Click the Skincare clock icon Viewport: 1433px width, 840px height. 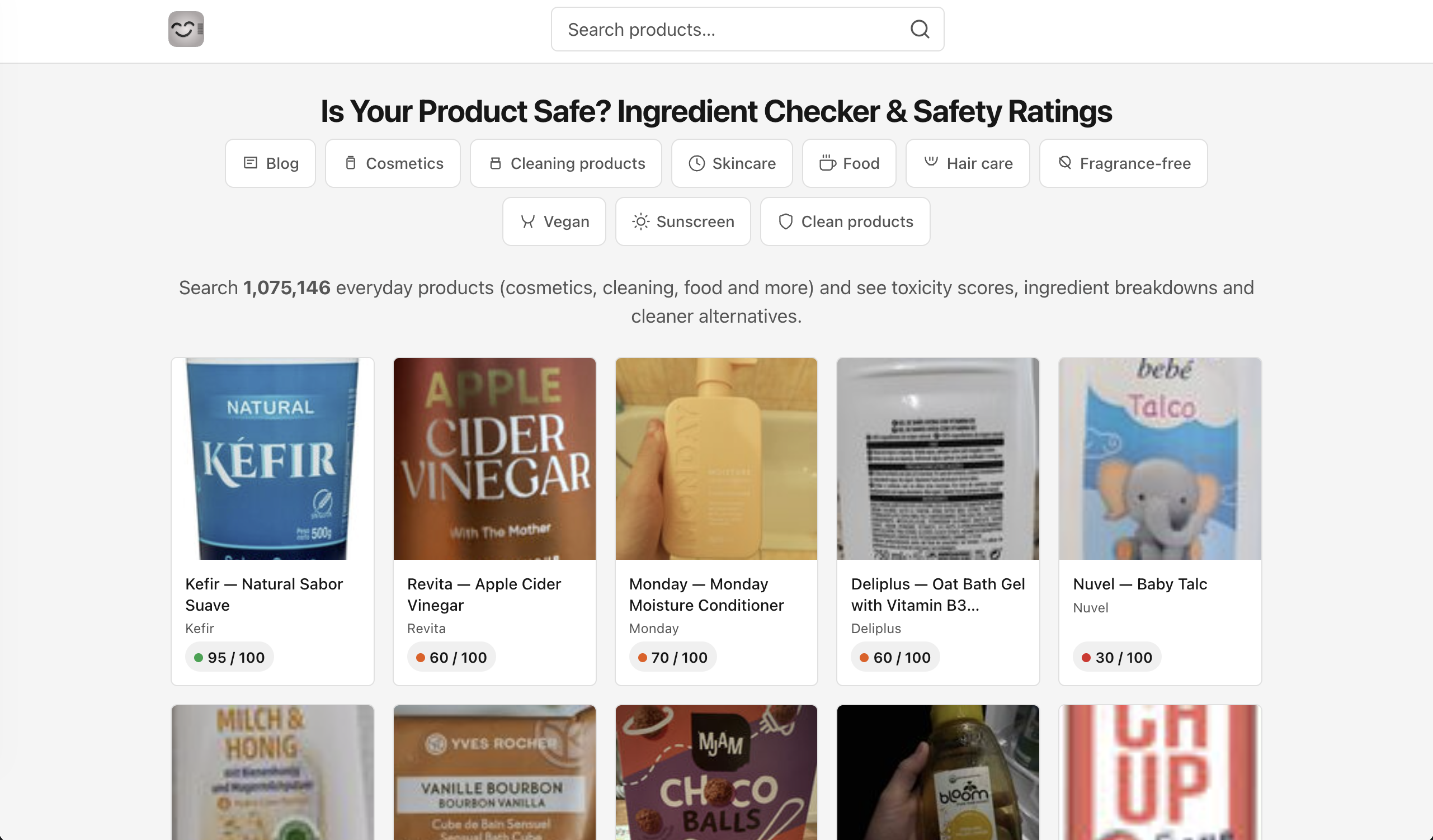(x=696, y=163)
